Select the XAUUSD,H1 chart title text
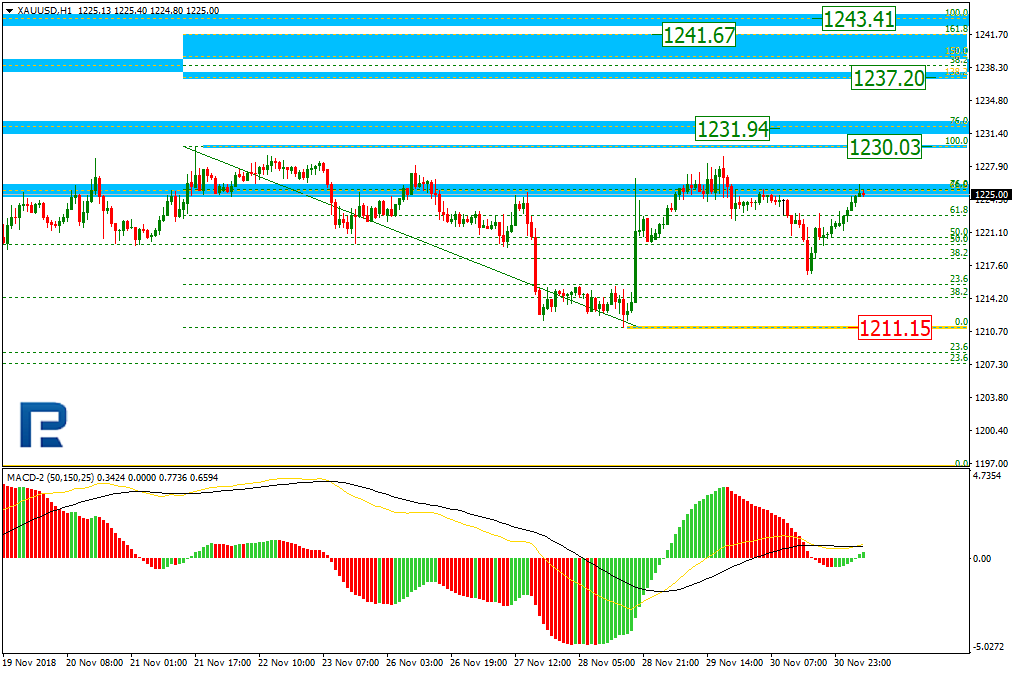Viewport: 1012px width, 674px height. pos(45,10)
